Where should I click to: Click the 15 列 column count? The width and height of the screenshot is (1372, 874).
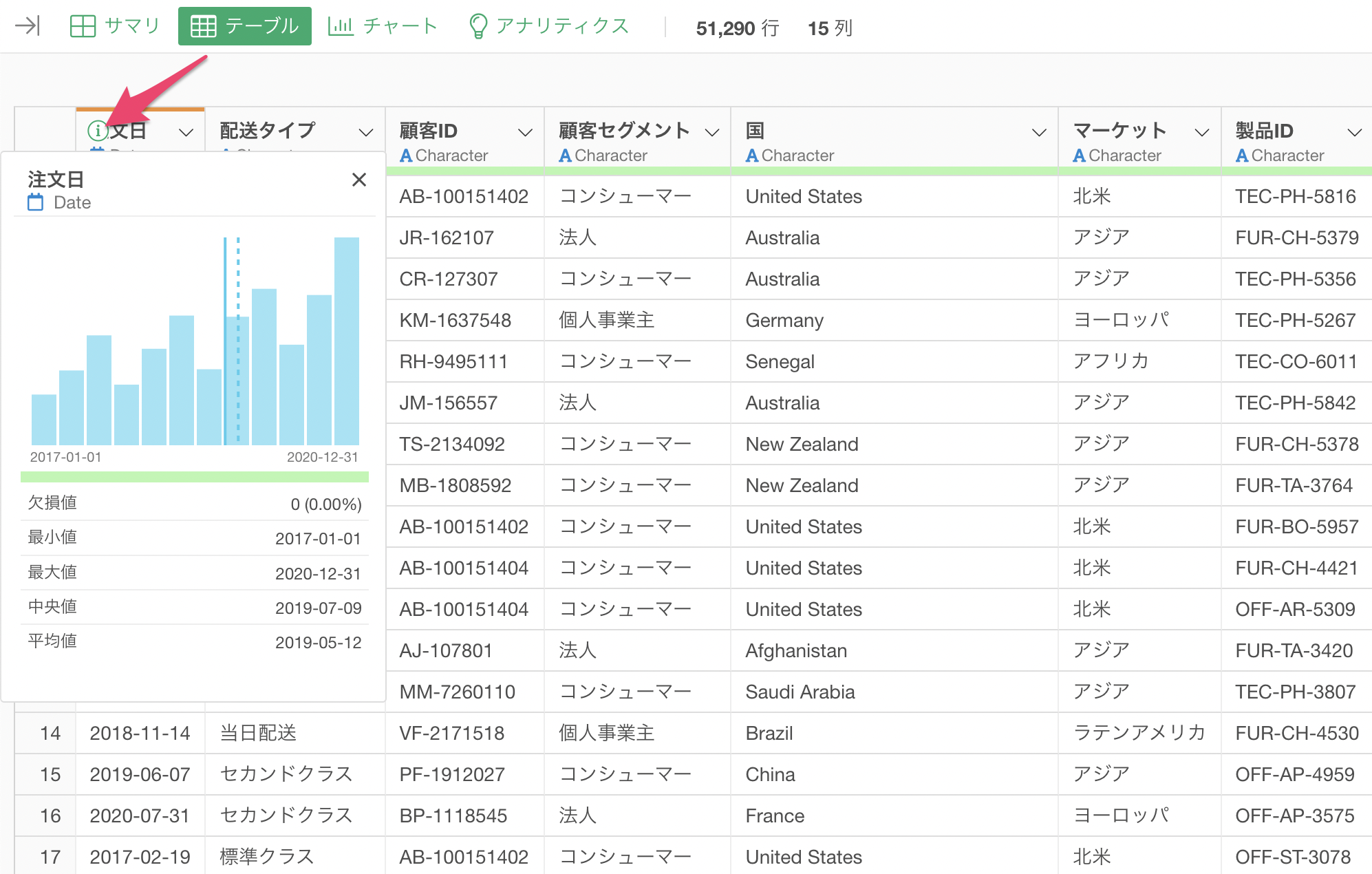pyautogui.click(x=830, y=28)
